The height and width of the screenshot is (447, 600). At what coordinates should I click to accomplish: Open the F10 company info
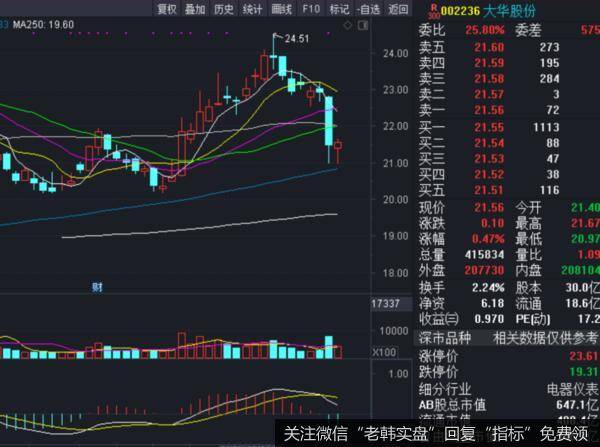click(x=311, y=9)
